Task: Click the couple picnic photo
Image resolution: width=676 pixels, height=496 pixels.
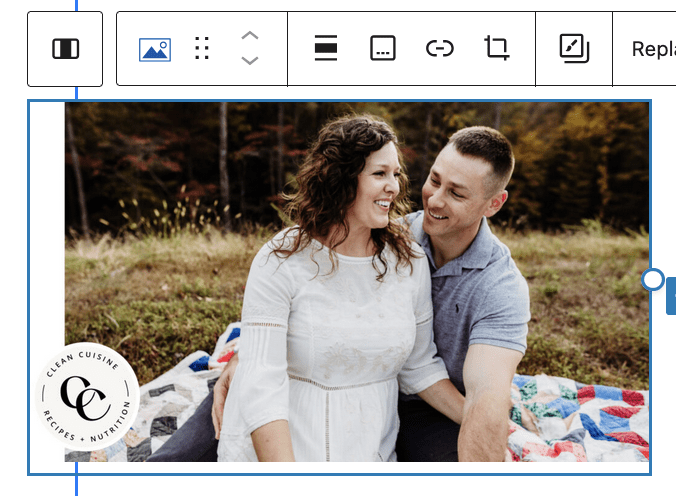Action: 357,282
